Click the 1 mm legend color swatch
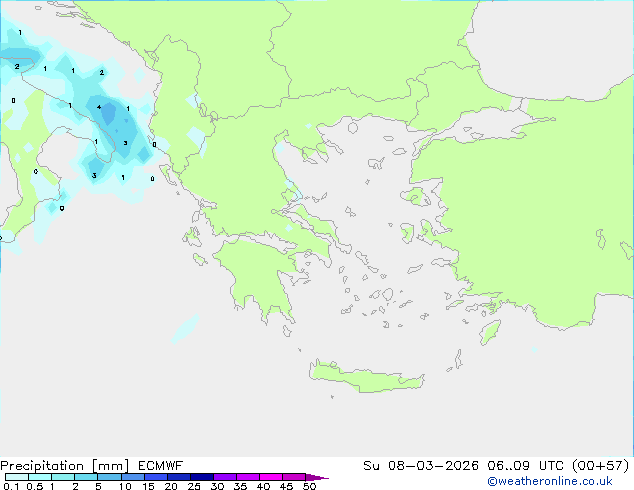 63,477
